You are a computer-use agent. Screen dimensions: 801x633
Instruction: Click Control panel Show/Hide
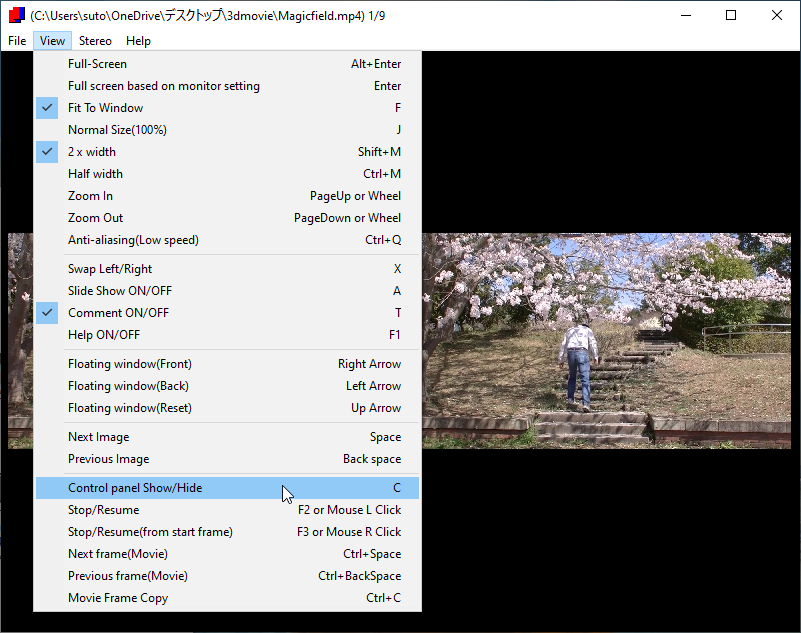click(227, 488)
